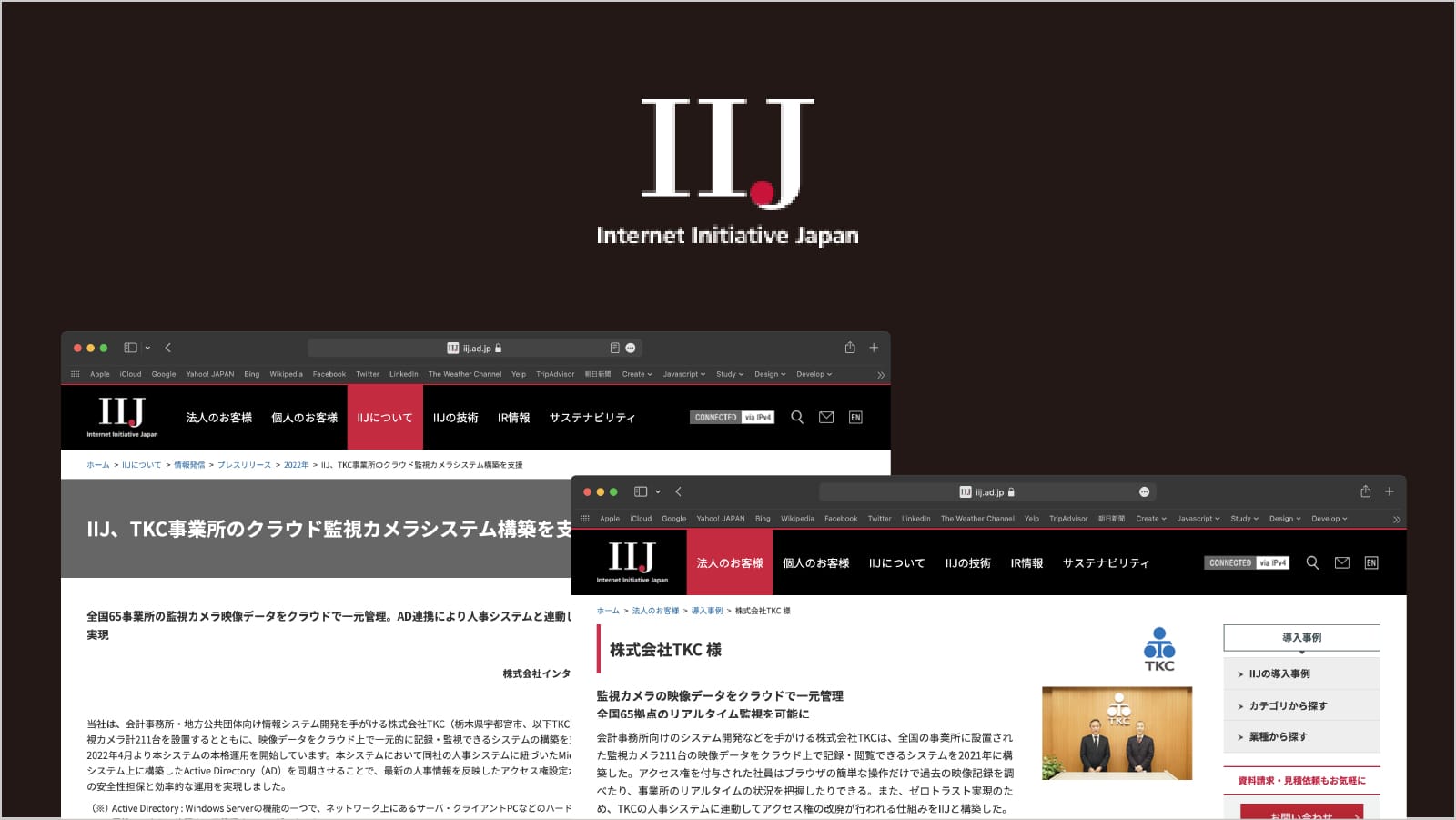1456x820 pixels.
Task: Expand Develop bookmarks folder in front window
Action: [1330, 519]
